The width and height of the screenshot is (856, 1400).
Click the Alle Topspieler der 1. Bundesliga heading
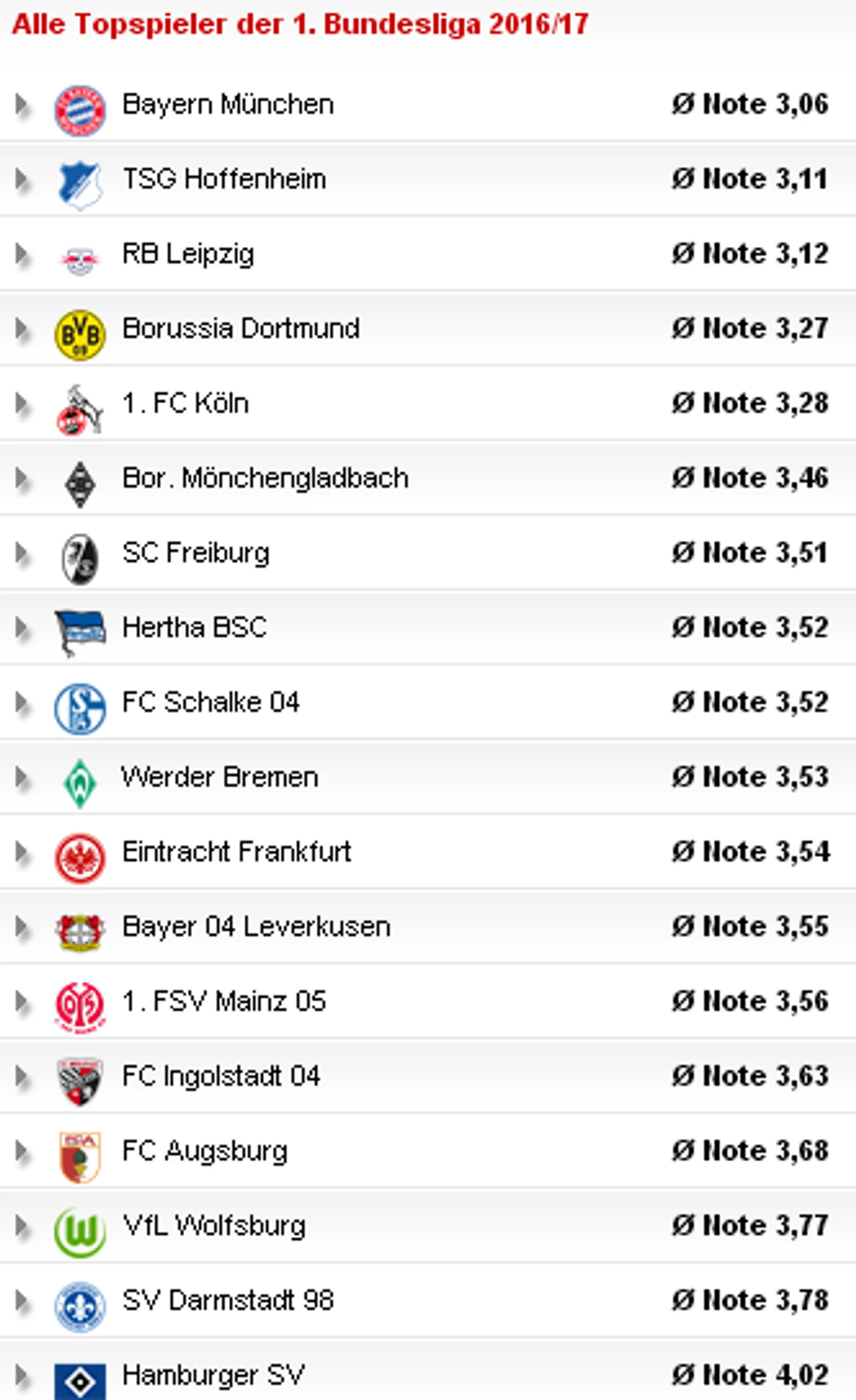(300, 25)
